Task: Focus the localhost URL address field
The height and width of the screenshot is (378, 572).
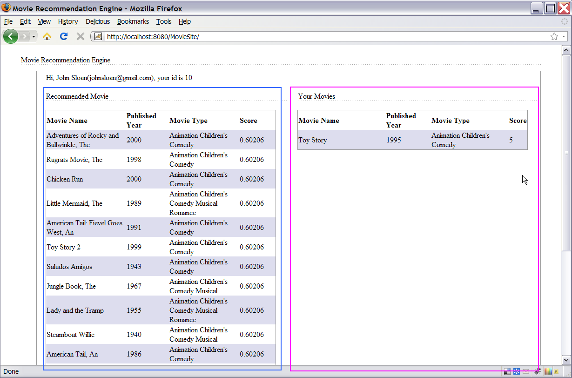Action: (326, 36)
